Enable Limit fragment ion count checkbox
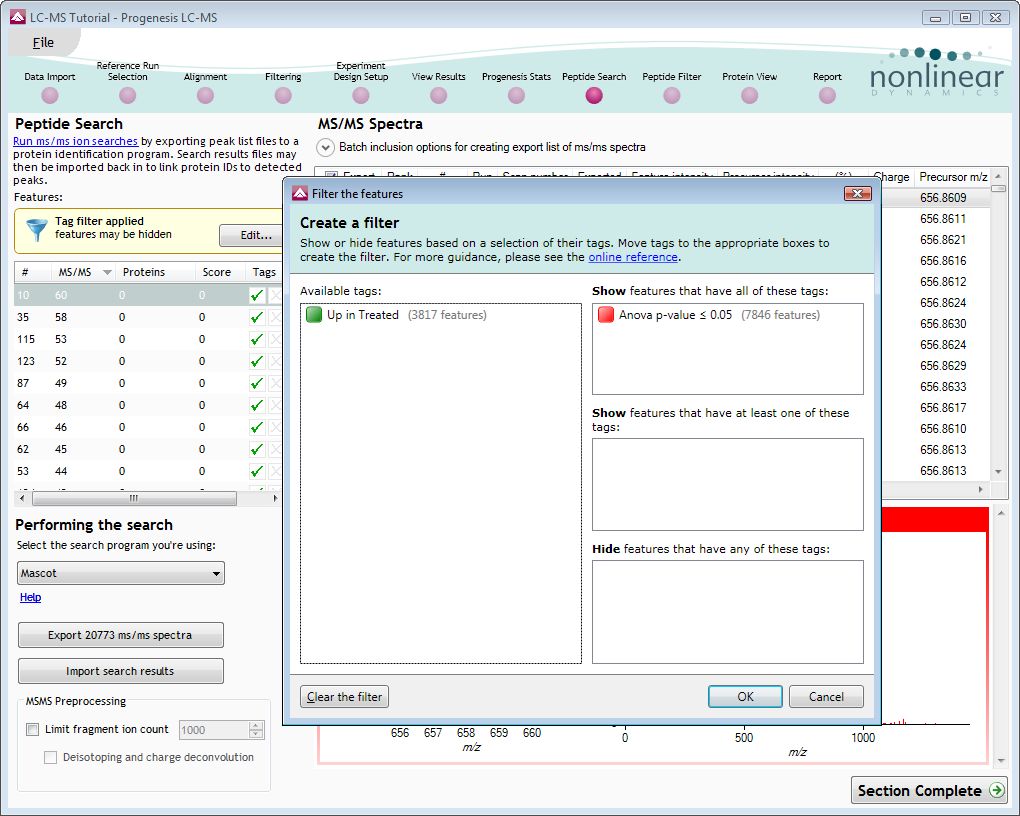This screenshot has width=1020, height=816. click(33, 729)
